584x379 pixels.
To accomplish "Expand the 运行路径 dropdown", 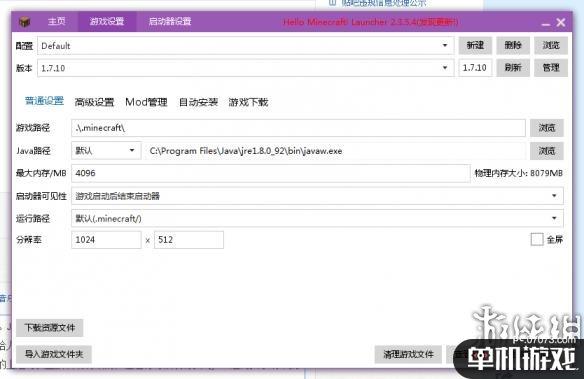I will click(317, 218).
